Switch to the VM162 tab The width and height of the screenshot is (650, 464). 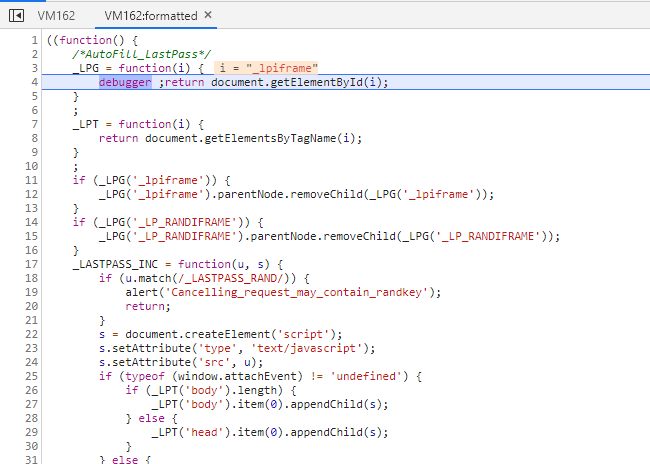click(56, 16)
